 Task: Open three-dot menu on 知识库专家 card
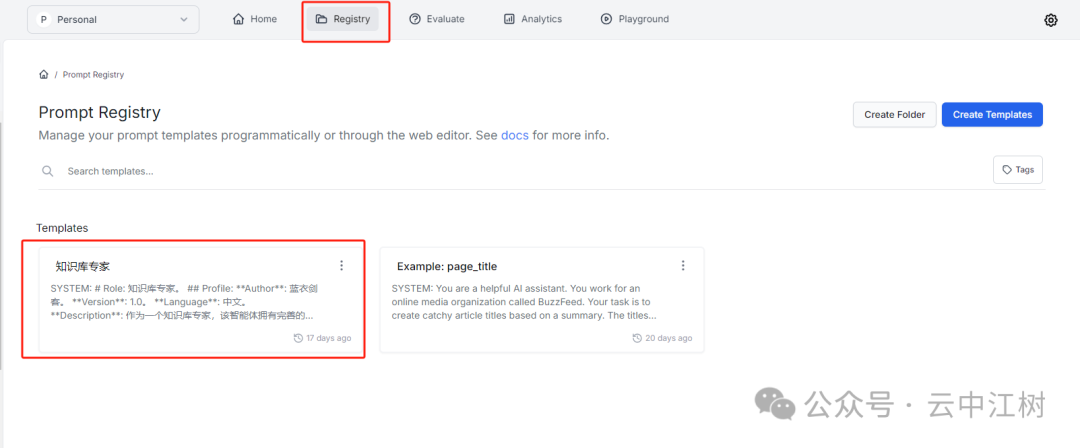(342, 265)
